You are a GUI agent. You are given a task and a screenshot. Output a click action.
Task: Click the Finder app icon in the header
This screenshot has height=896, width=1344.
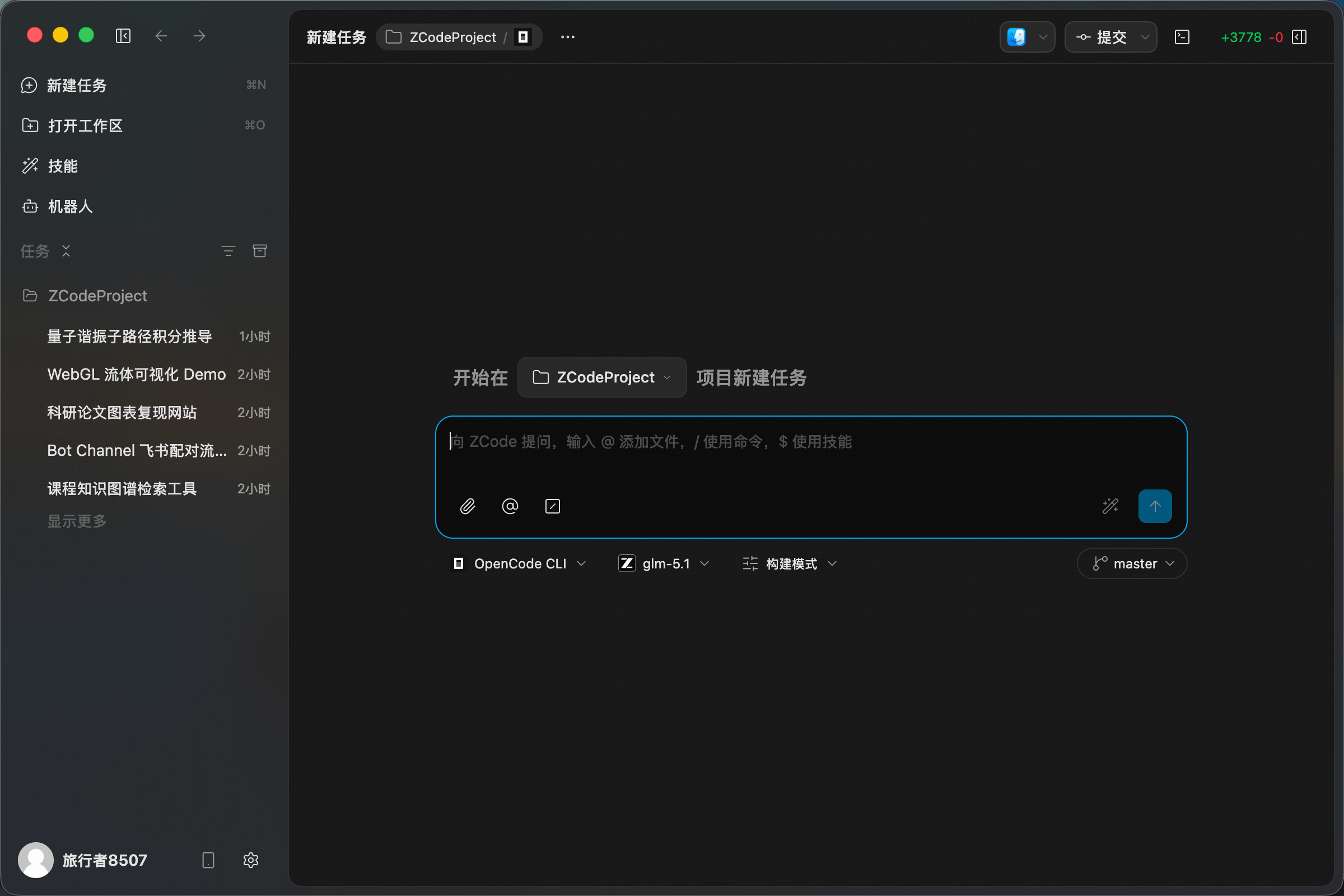[x=1016, y=37]
